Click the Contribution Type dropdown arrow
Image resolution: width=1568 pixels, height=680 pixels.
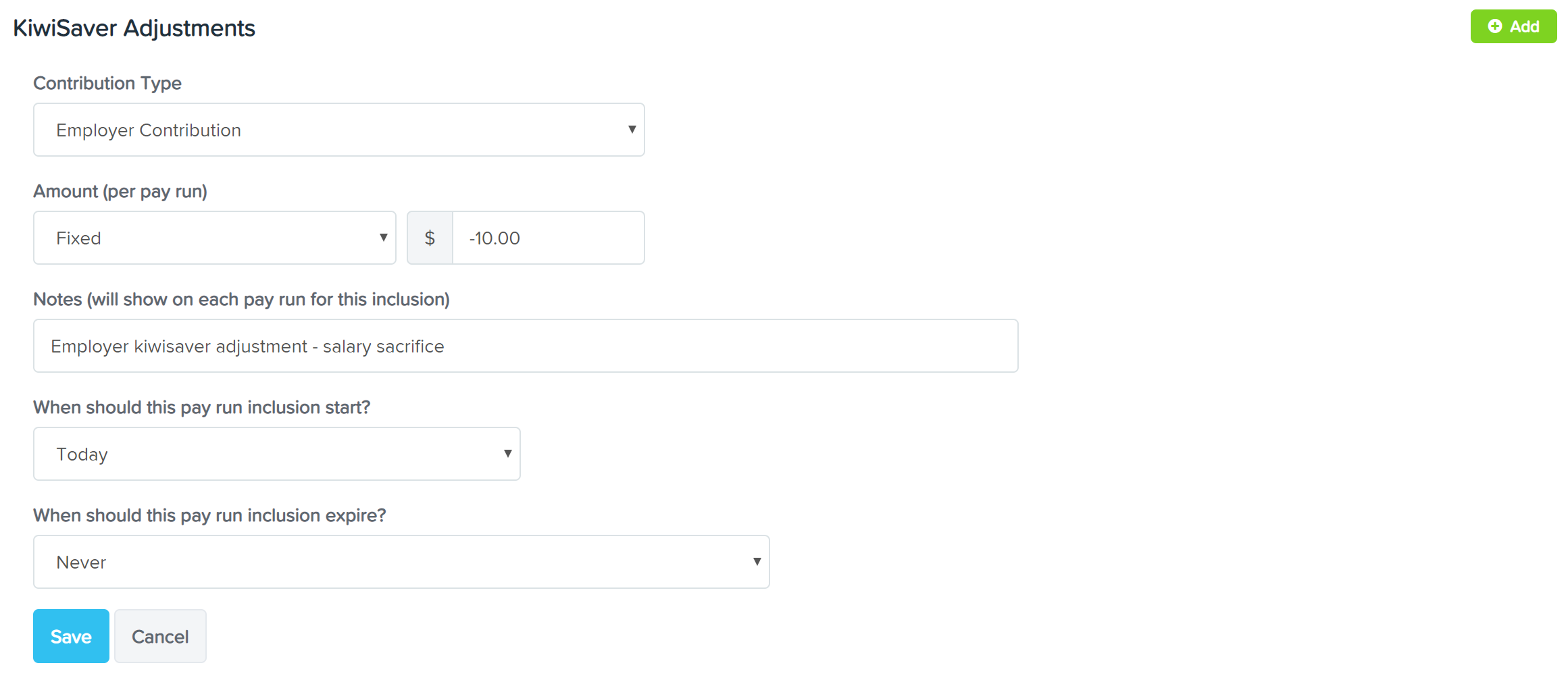(x=632, y=129)
